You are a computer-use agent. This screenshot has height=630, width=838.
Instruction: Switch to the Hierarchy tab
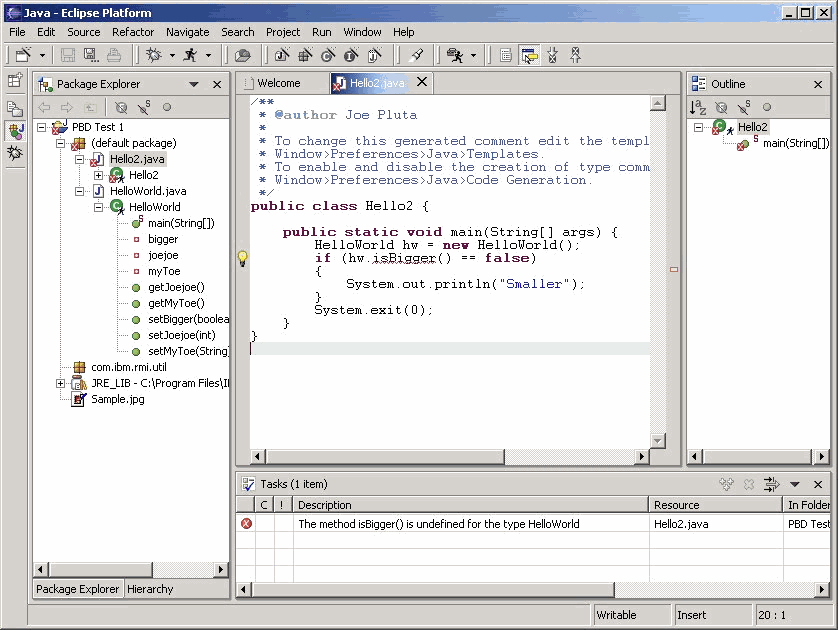coord(150,589)
